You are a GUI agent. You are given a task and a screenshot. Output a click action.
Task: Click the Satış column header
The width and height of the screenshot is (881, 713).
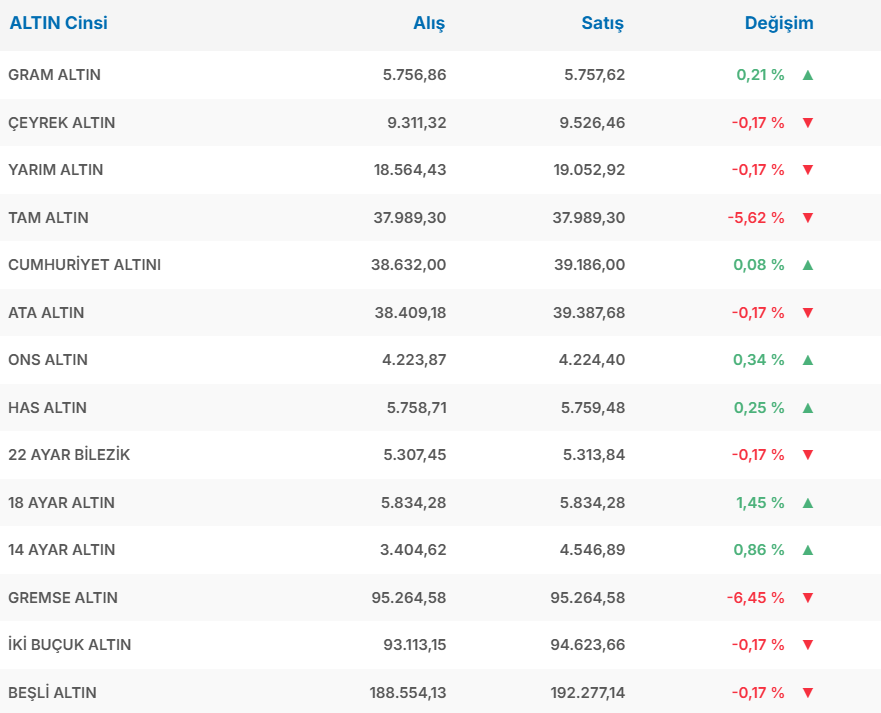tap(602, 23)
